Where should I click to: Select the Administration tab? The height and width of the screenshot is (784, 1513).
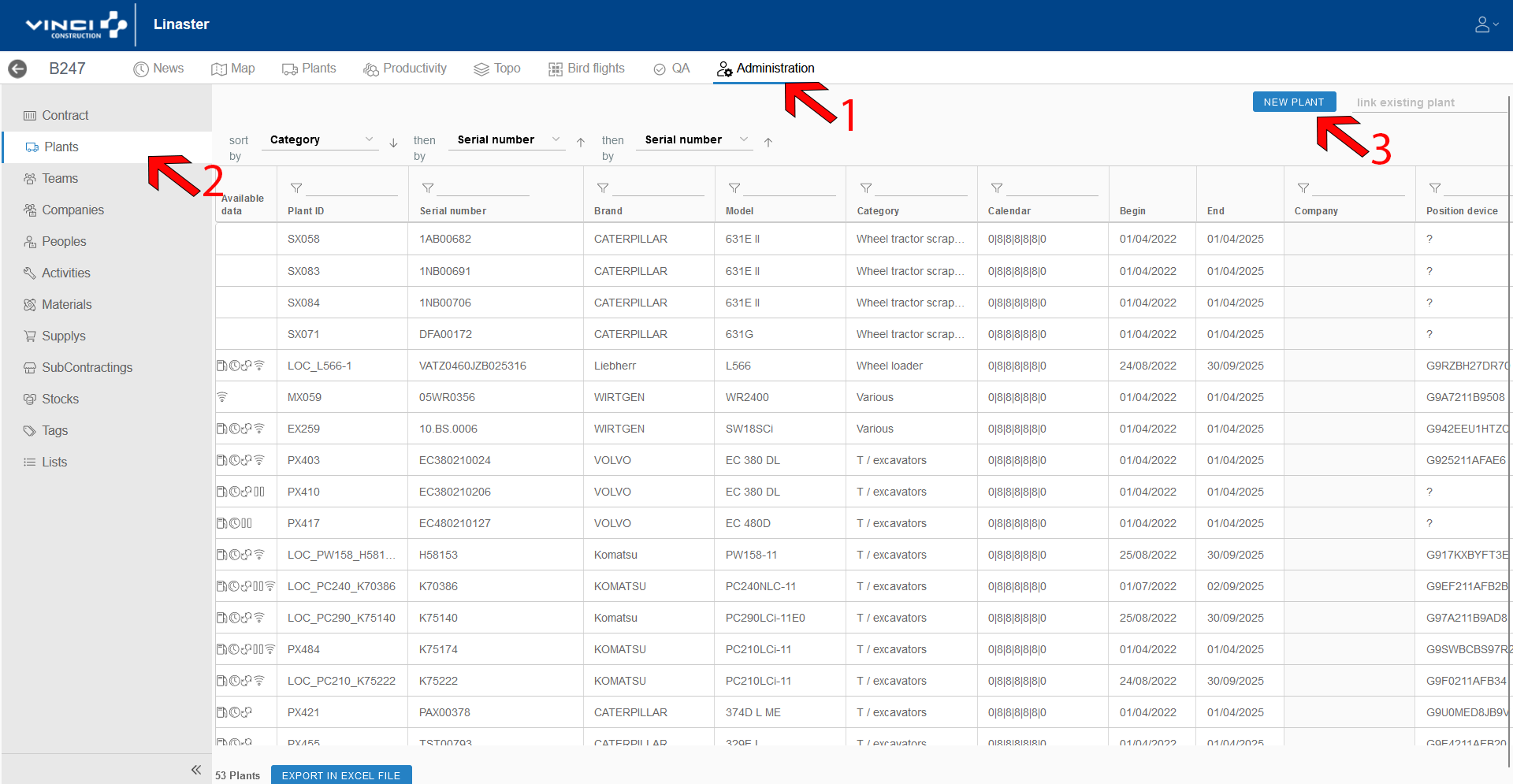pos(765,69)
